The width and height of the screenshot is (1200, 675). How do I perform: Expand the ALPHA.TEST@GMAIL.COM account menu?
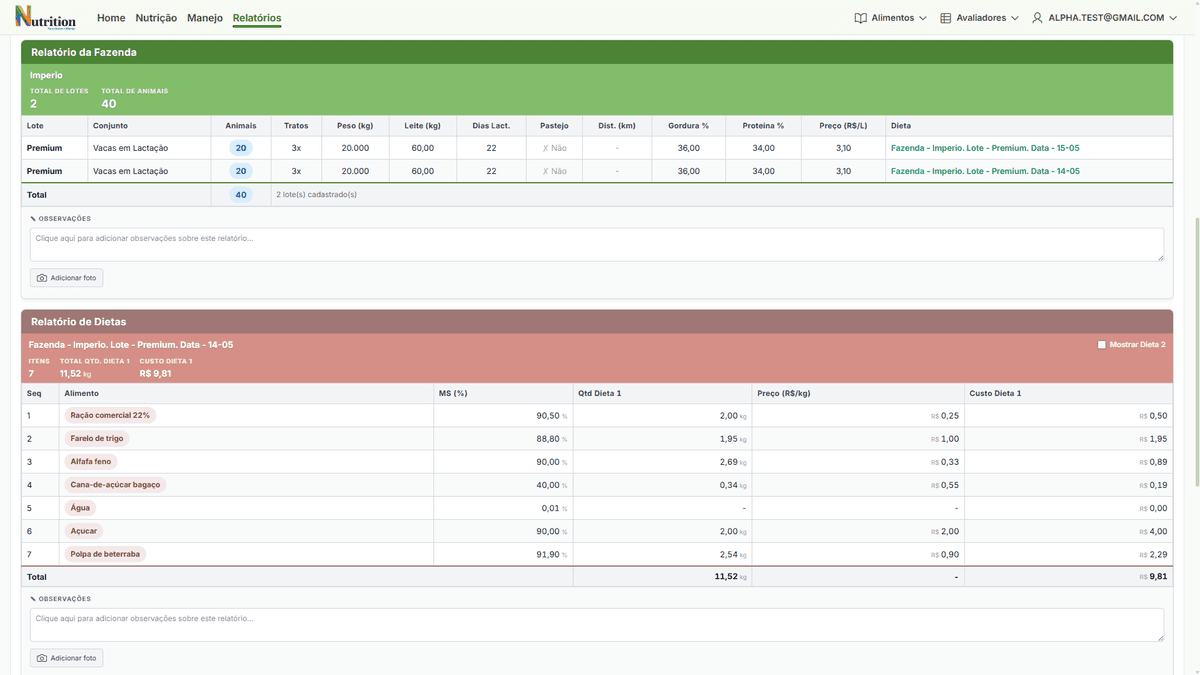(x=1104, y=18)
